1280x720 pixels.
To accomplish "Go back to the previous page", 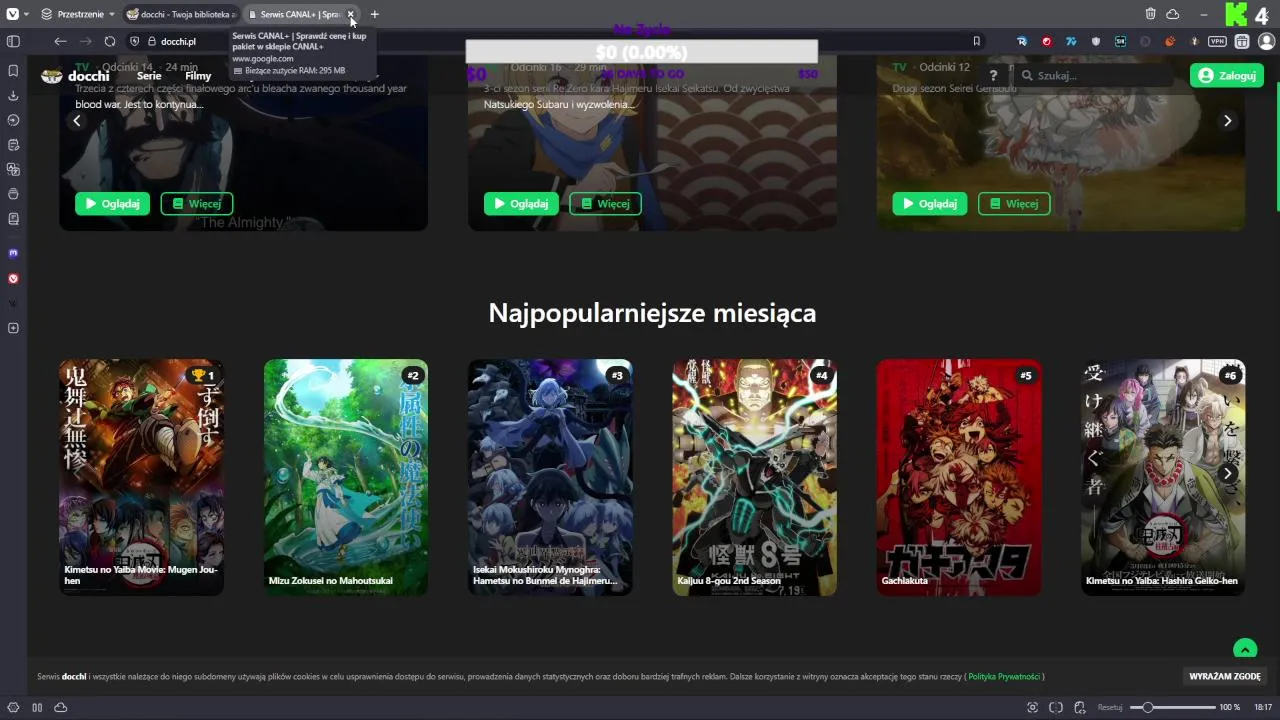I will pyautogui.click(x=60, y=41).
